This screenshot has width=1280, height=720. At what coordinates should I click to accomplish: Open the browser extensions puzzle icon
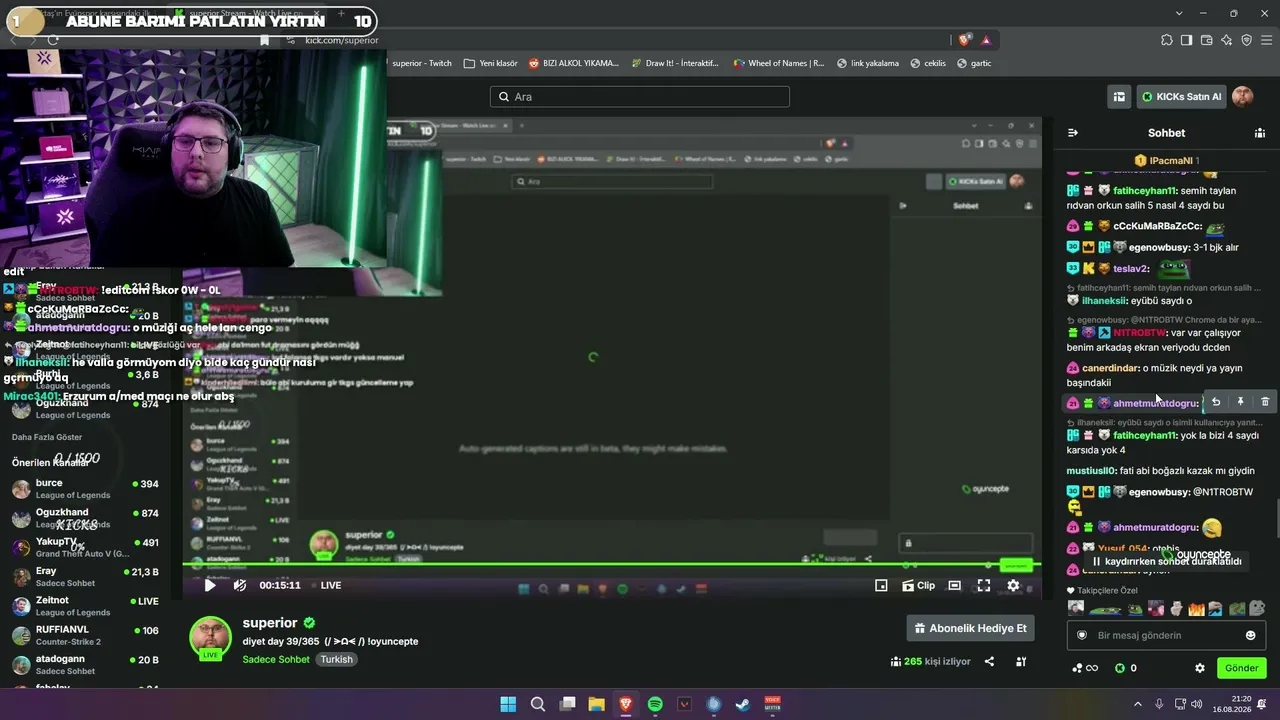pos(1167,40)
